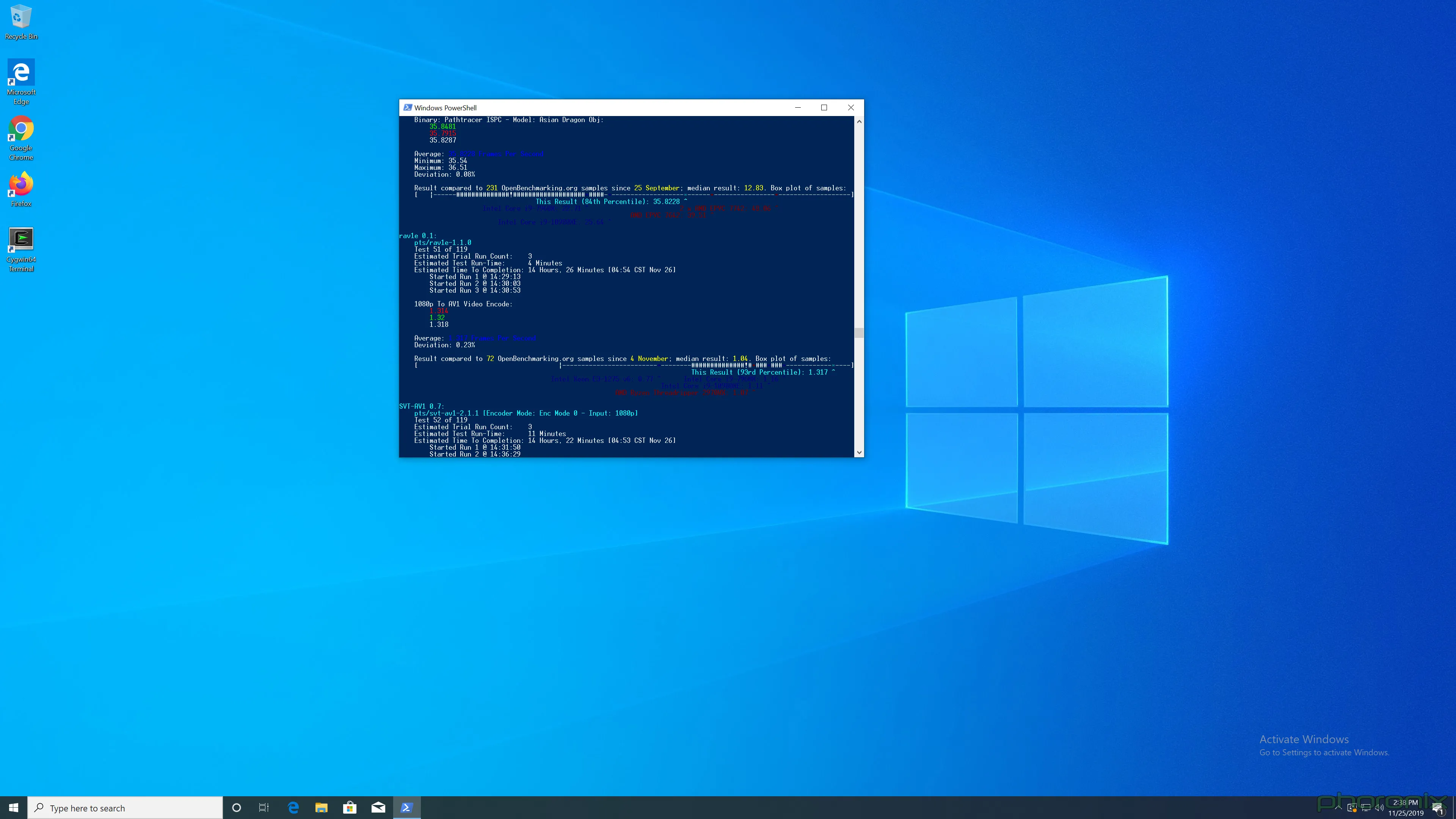Click the PowerShell scrollbar thumb
Image resolution: width=1456 pixels, height=819 pixels.
click(x=859, y=333)
